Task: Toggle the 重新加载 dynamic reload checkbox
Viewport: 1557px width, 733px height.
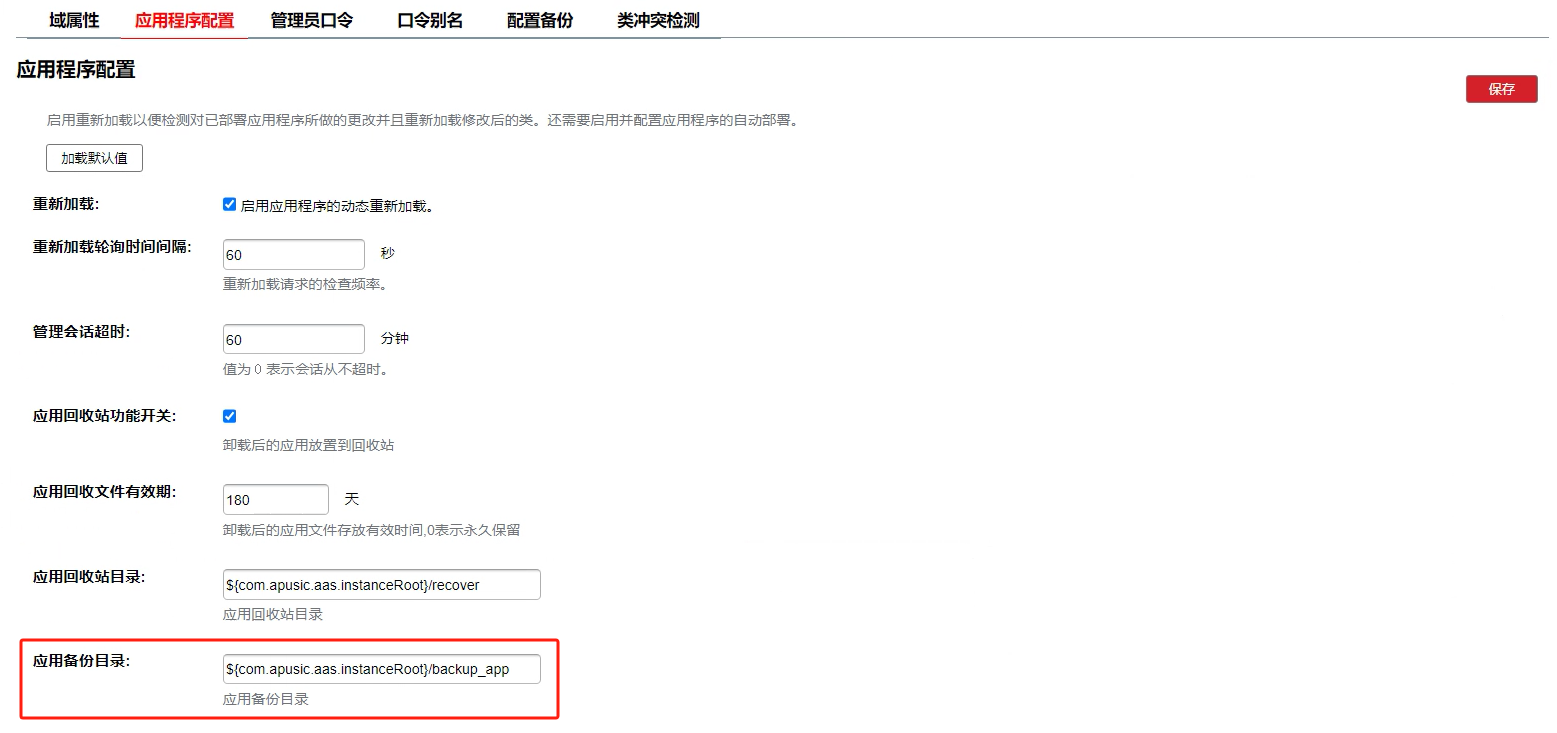Action: tap(229, 204)
